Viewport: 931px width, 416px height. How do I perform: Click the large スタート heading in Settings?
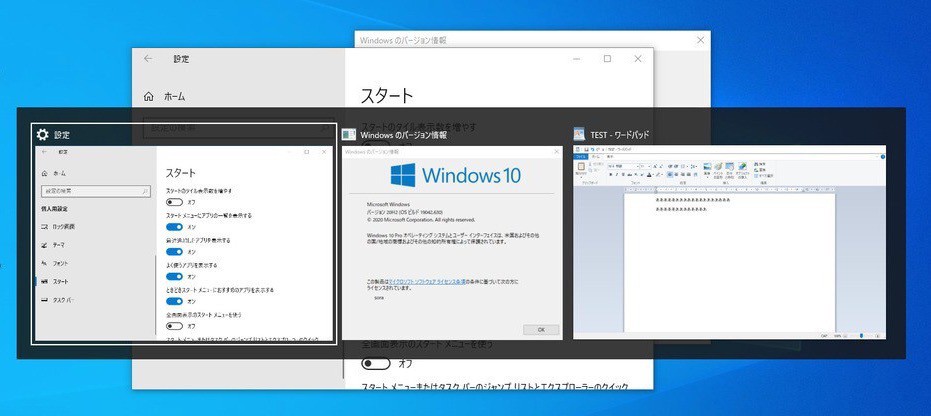pyautogui.click(x=387, y=96)
